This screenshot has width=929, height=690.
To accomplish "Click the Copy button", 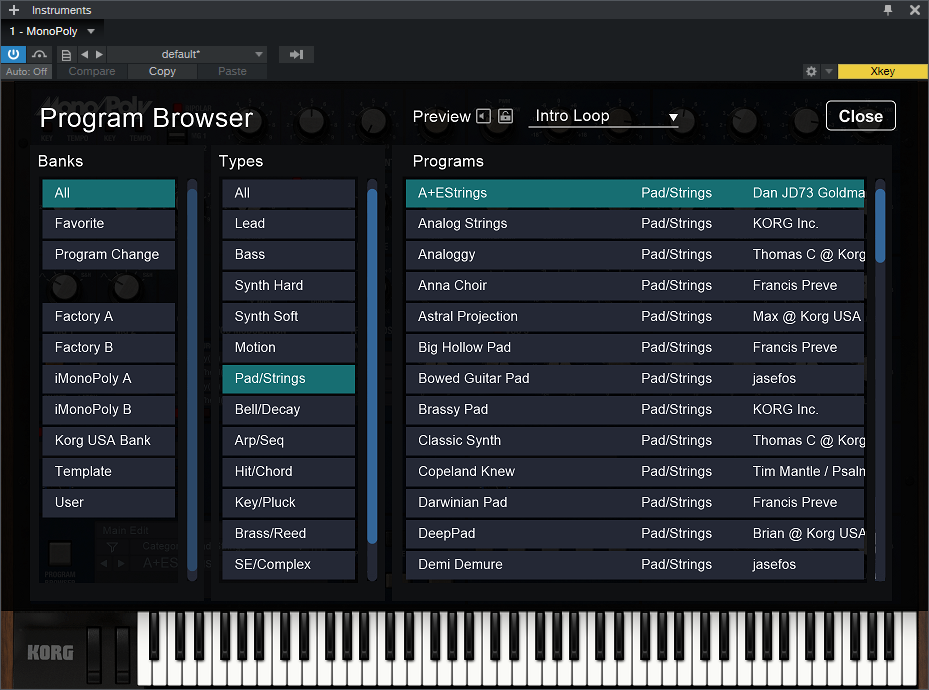I will coord(162,72).
